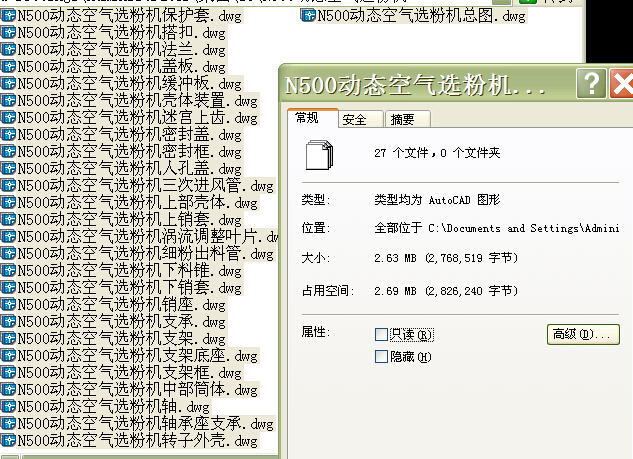The image size is (633, 459).
Task: Click the DWG icon for N500动态空气选粉机法兰.dwg
Action: [8, 49]
